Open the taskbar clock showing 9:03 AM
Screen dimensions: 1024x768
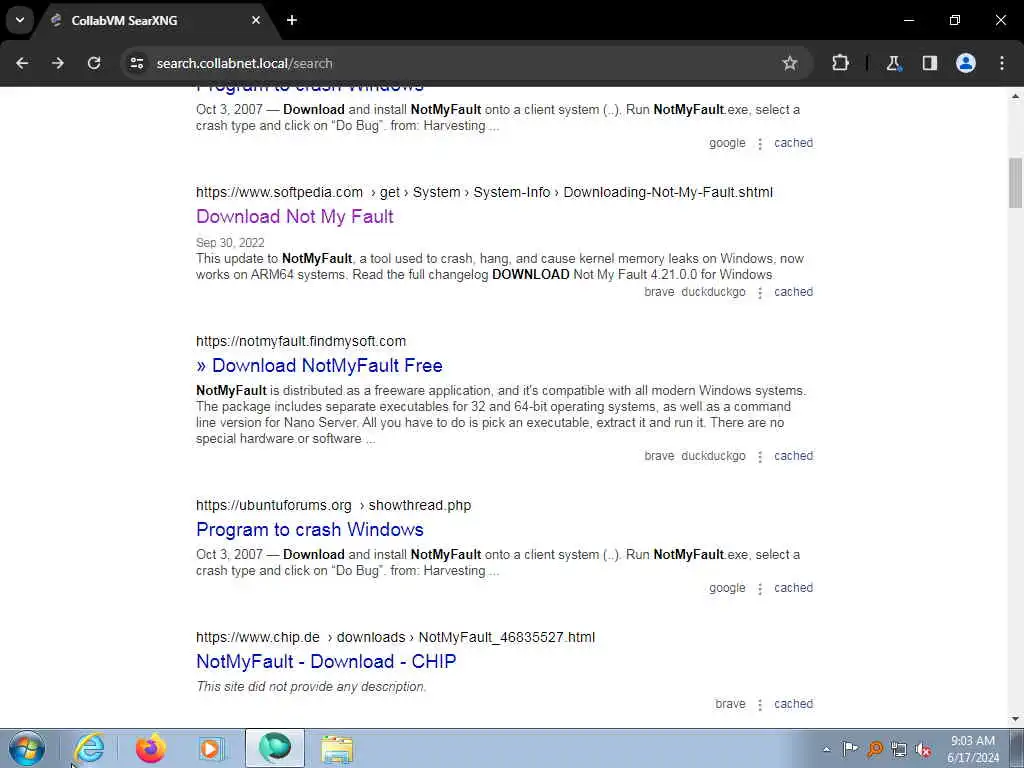coord(972,749)
